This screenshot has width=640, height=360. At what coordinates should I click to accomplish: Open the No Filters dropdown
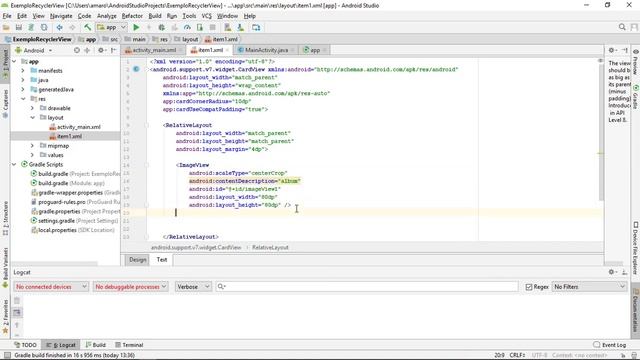click(589, 287)
